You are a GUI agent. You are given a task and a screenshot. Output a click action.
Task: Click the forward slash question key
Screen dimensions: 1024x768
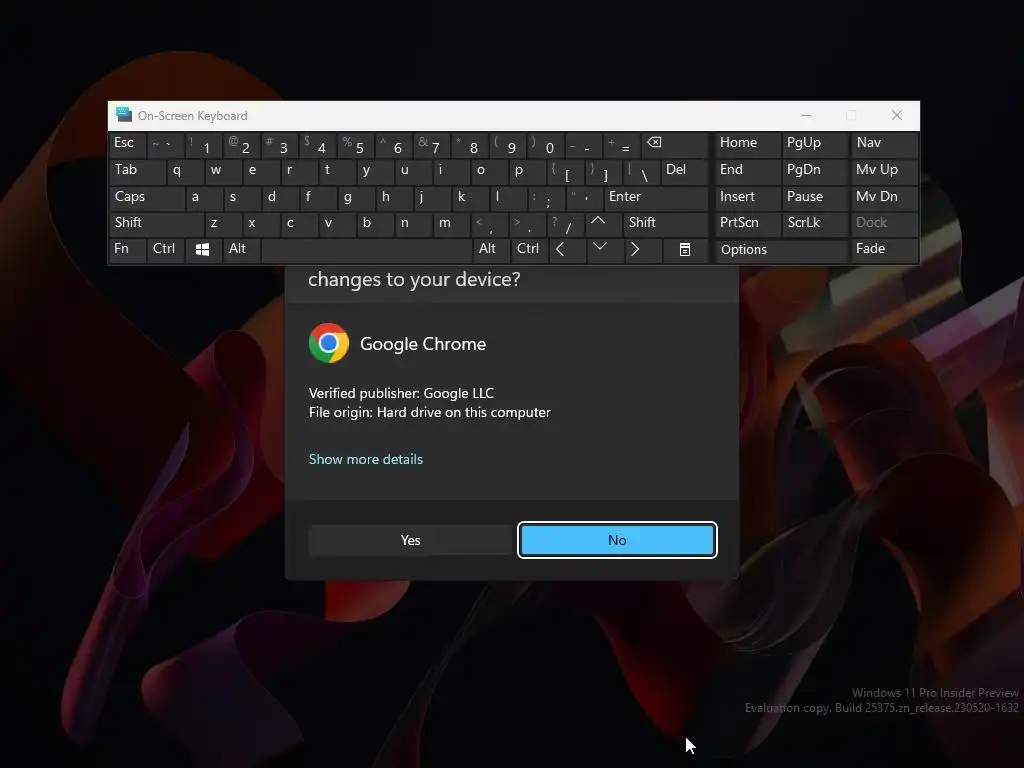(x=565, y=223)
